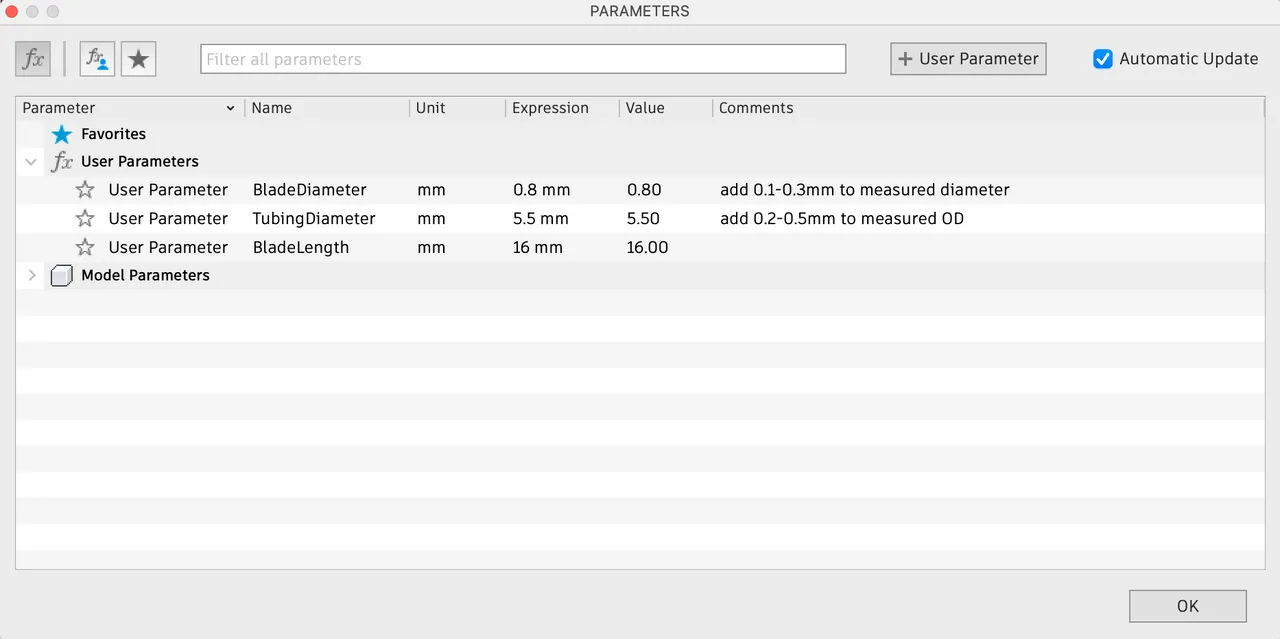The image size is (1280, 639).
Task: Click the user parameters filter icon
Action: coord(98,59)
